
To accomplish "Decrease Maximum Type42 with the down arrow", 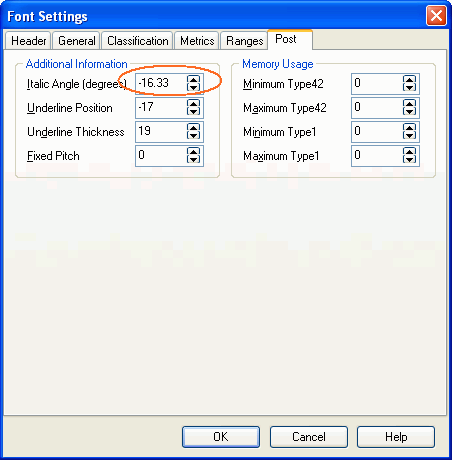I will tap(409, 112).
